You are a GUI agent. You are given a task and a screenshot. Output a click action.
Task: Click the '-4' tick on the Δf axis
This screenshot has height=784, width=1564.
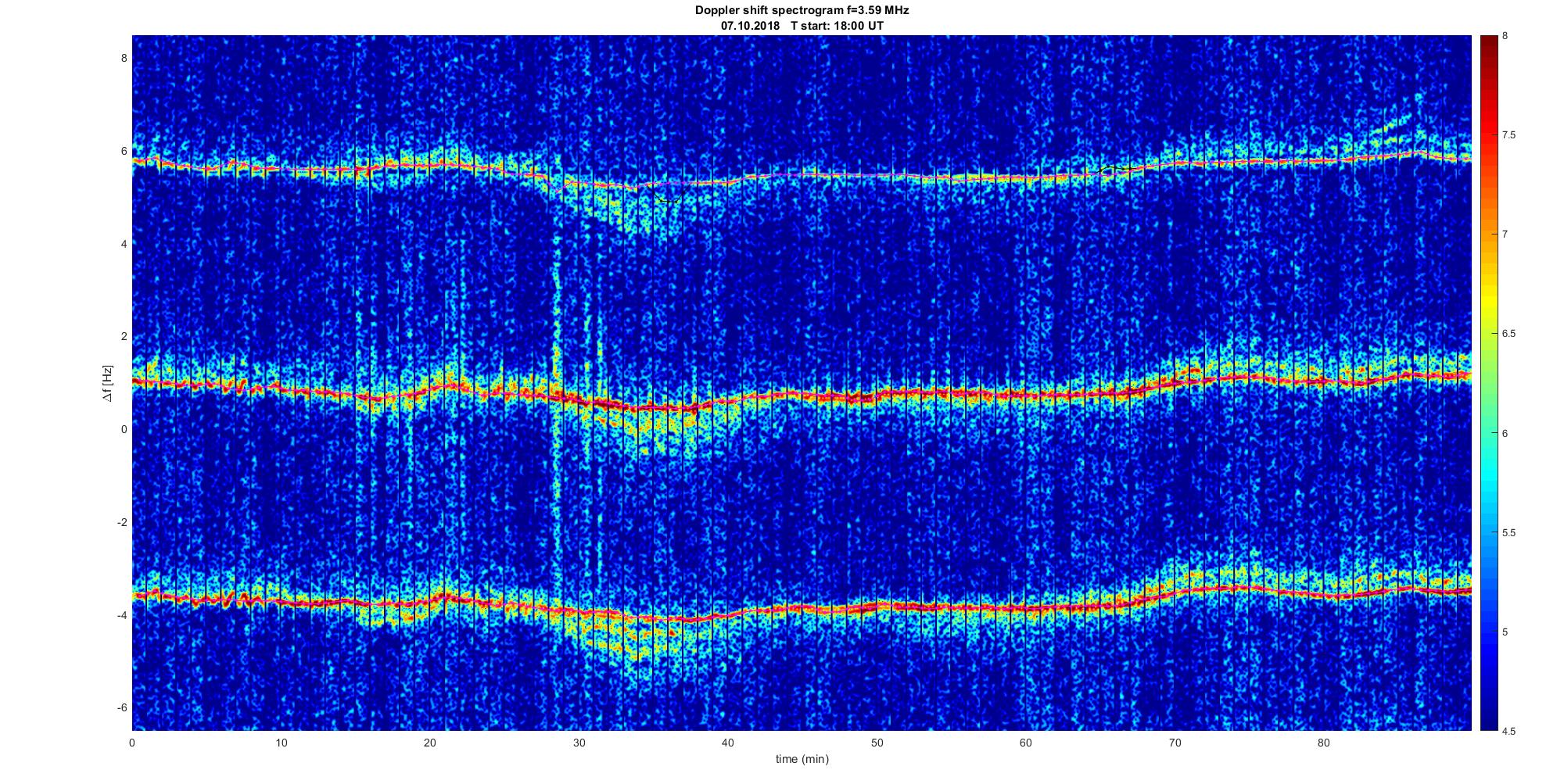(122, 615)
